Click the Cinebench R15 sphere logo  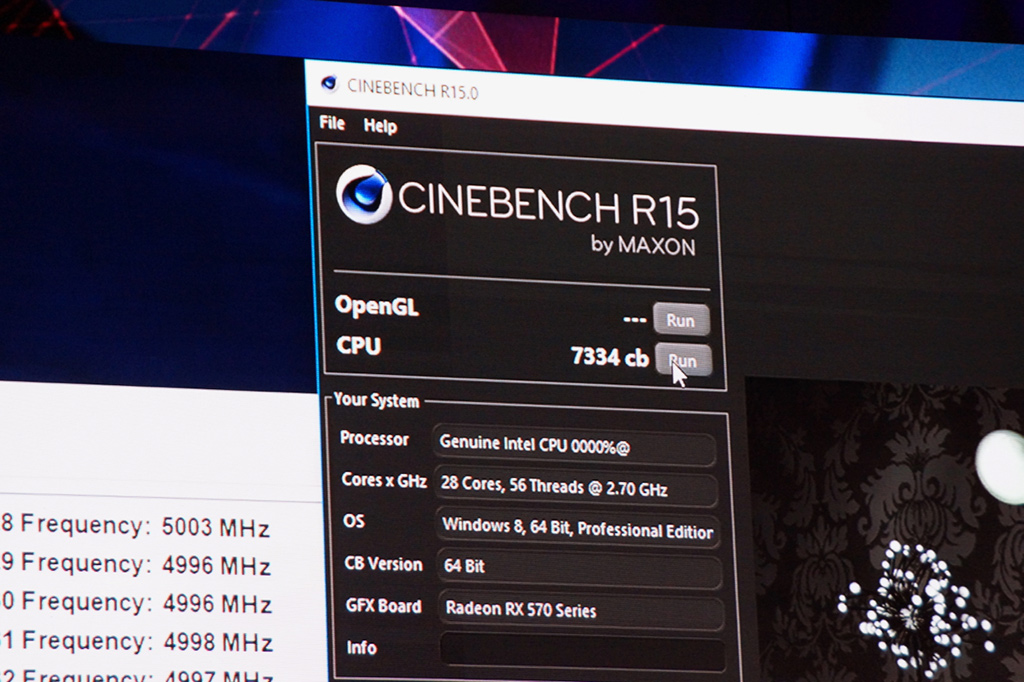coord(364,195)
